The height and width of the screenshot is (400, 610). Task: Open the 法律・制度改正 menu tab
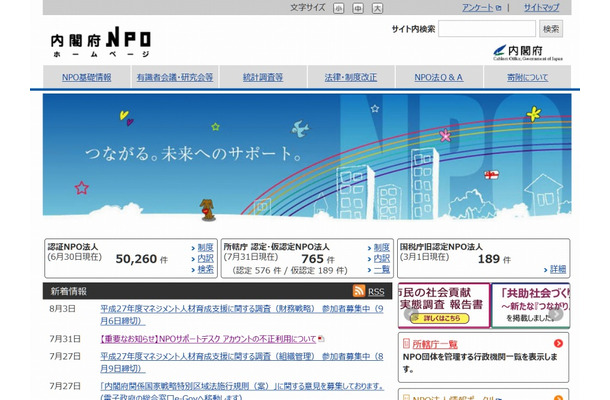pyautogui.click(x=351, y=77)
